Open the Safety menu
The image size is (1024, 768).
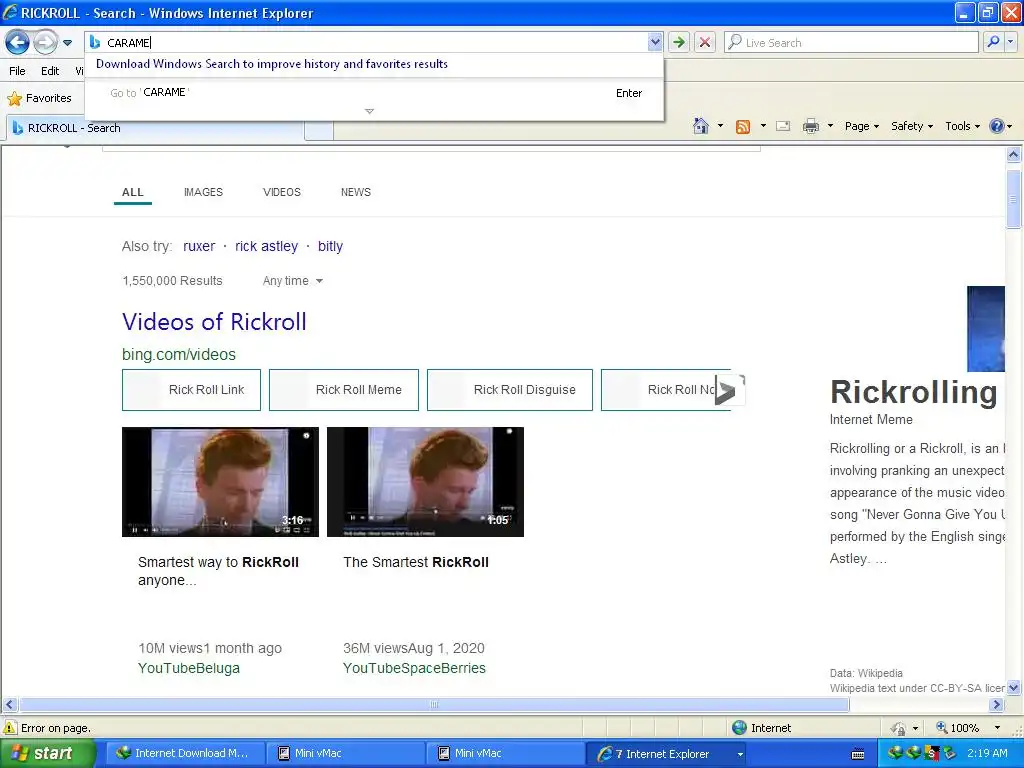(x=912, y=126)
